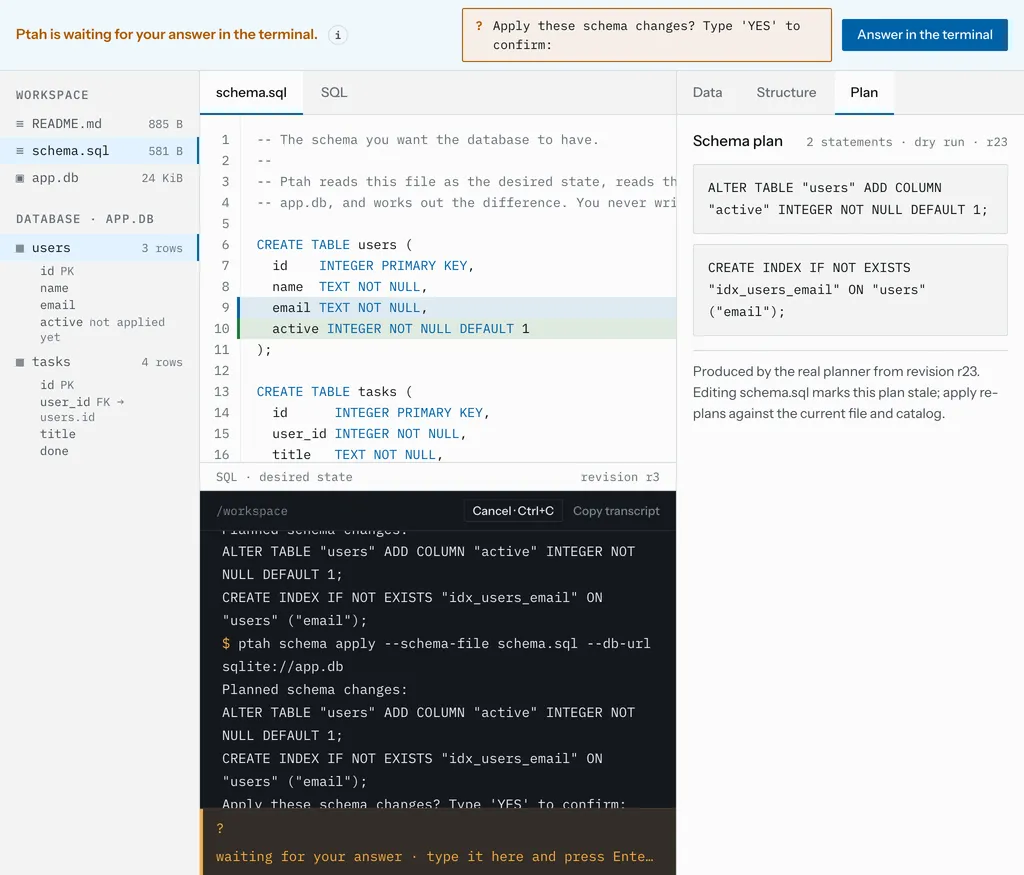Click the README.md file icon

[x=20, y=123]
